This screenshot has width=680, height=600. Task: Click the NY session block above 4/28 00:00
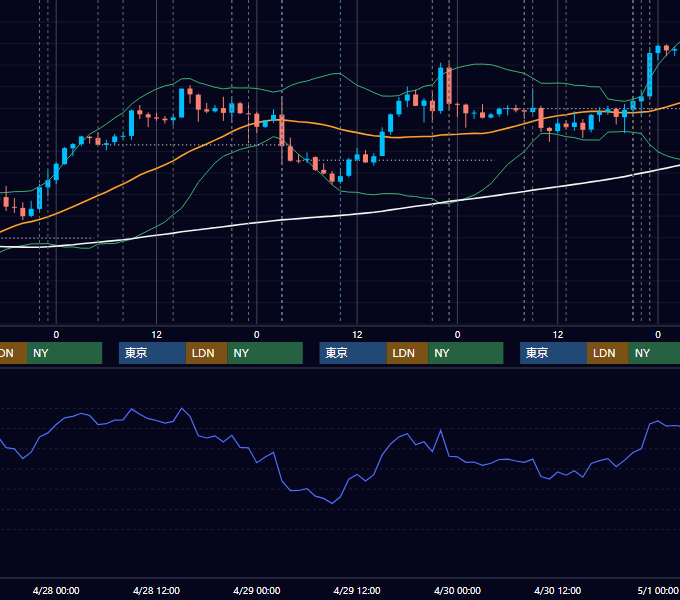[x=64, y=353]
